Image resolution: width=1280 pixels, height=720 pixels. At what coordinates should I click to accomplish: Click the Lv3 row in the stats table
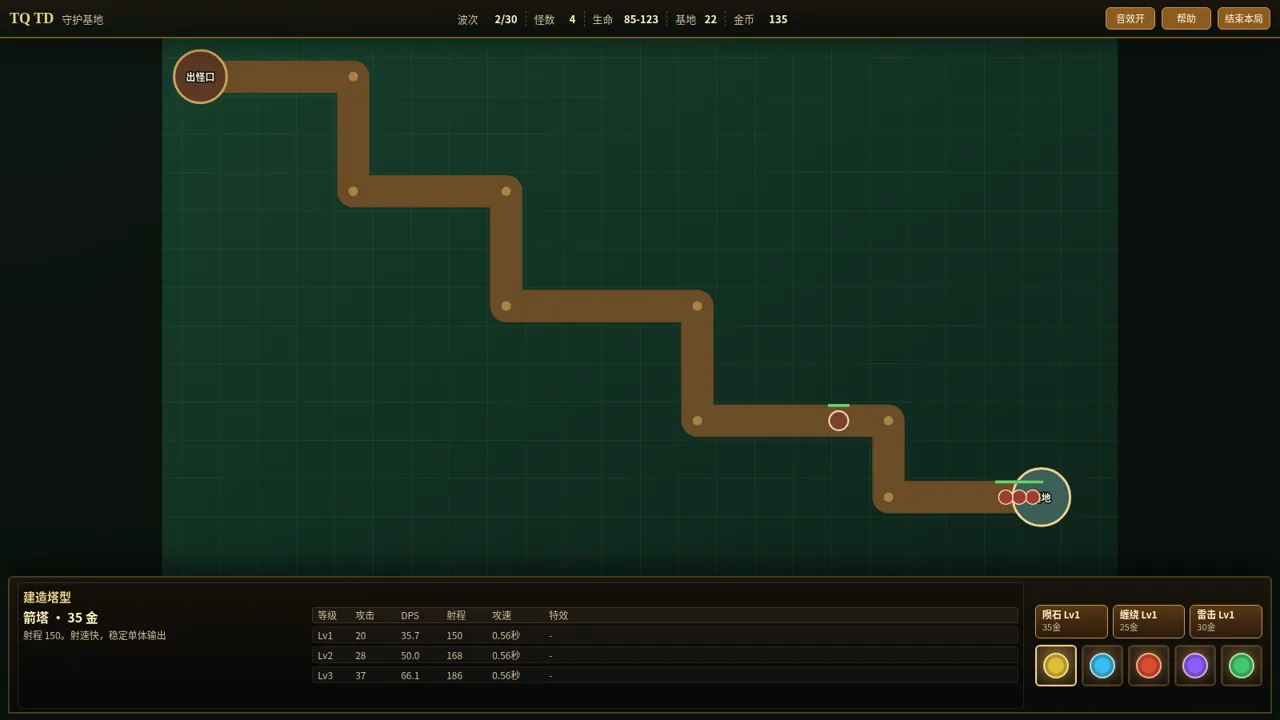pos(665,676)
